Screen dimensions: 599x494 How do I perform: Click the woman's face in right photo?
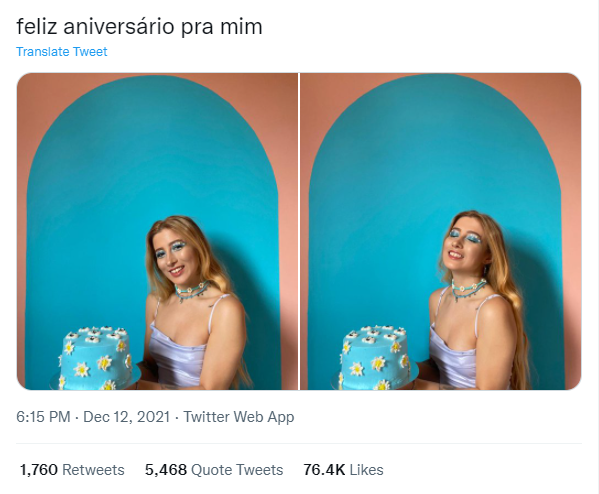pyautogui.click(x=464, y=243)
